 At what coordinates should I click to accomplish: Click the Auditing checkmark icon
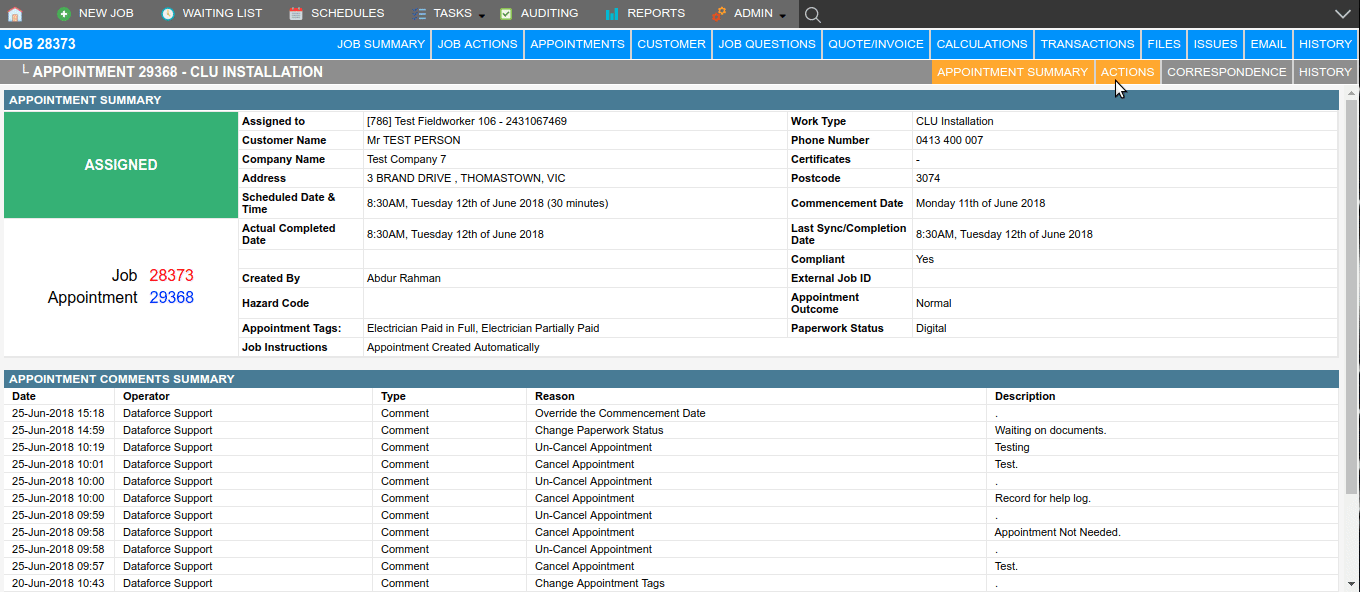point(506,14)
